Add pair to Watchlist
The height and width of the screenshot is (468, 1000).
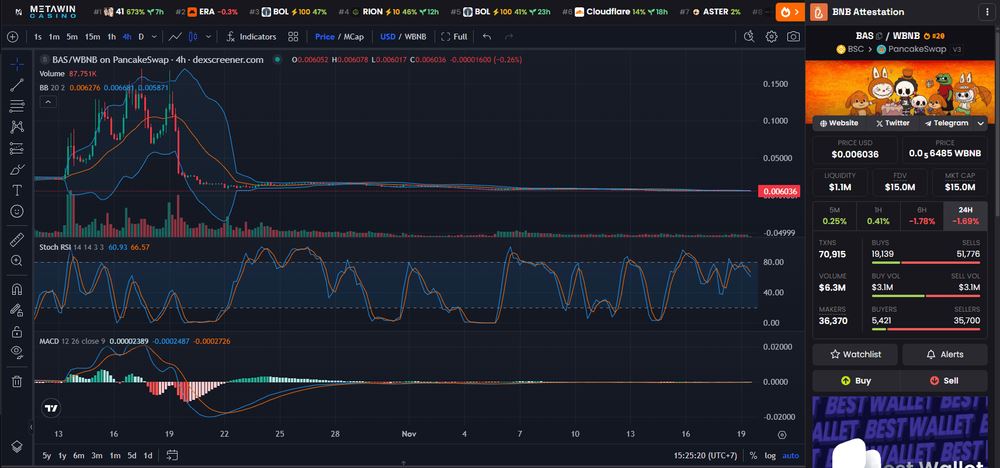[x=855, y=355]
